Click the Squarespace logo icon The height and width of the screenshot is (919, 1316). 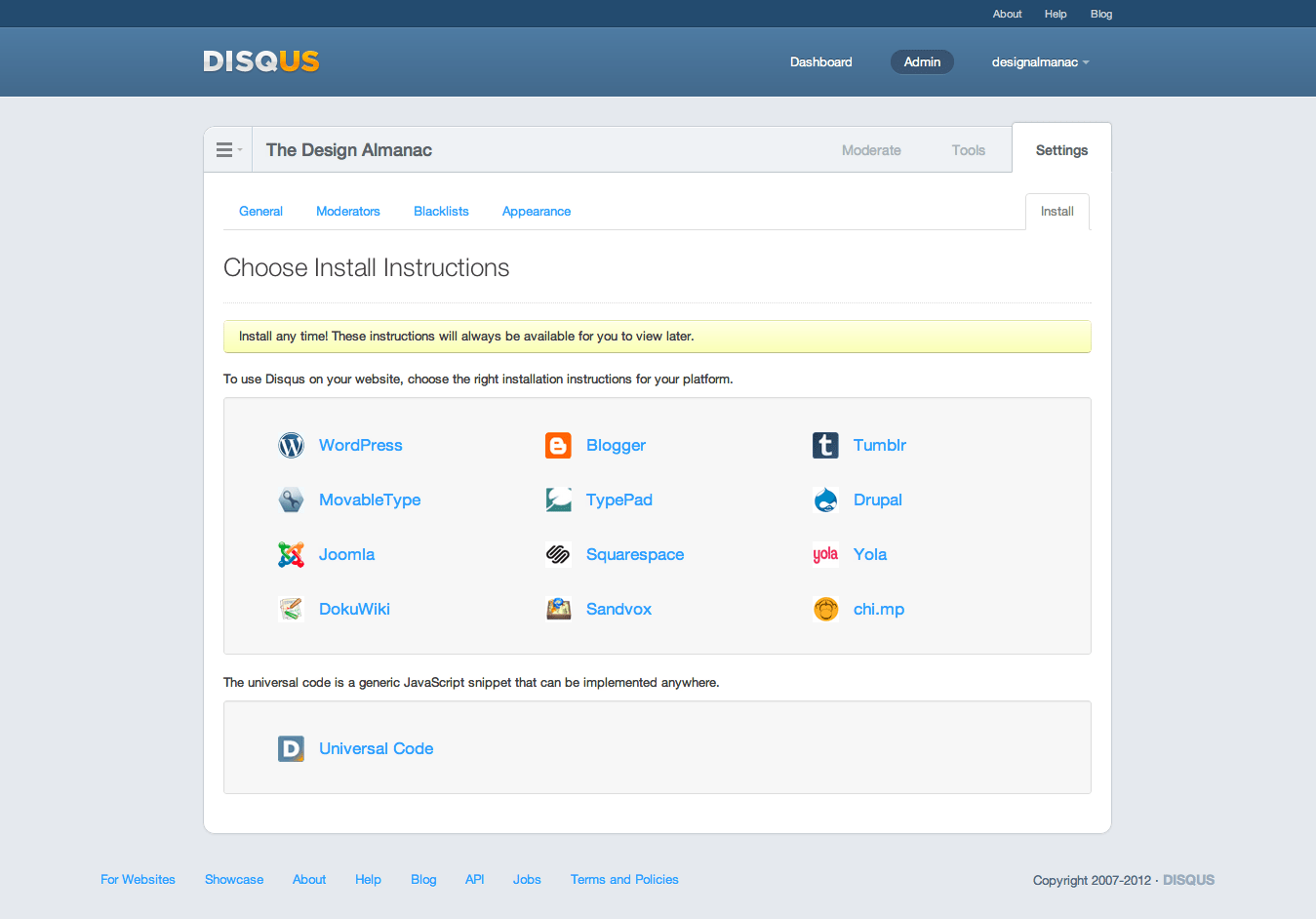click(558, 554)
